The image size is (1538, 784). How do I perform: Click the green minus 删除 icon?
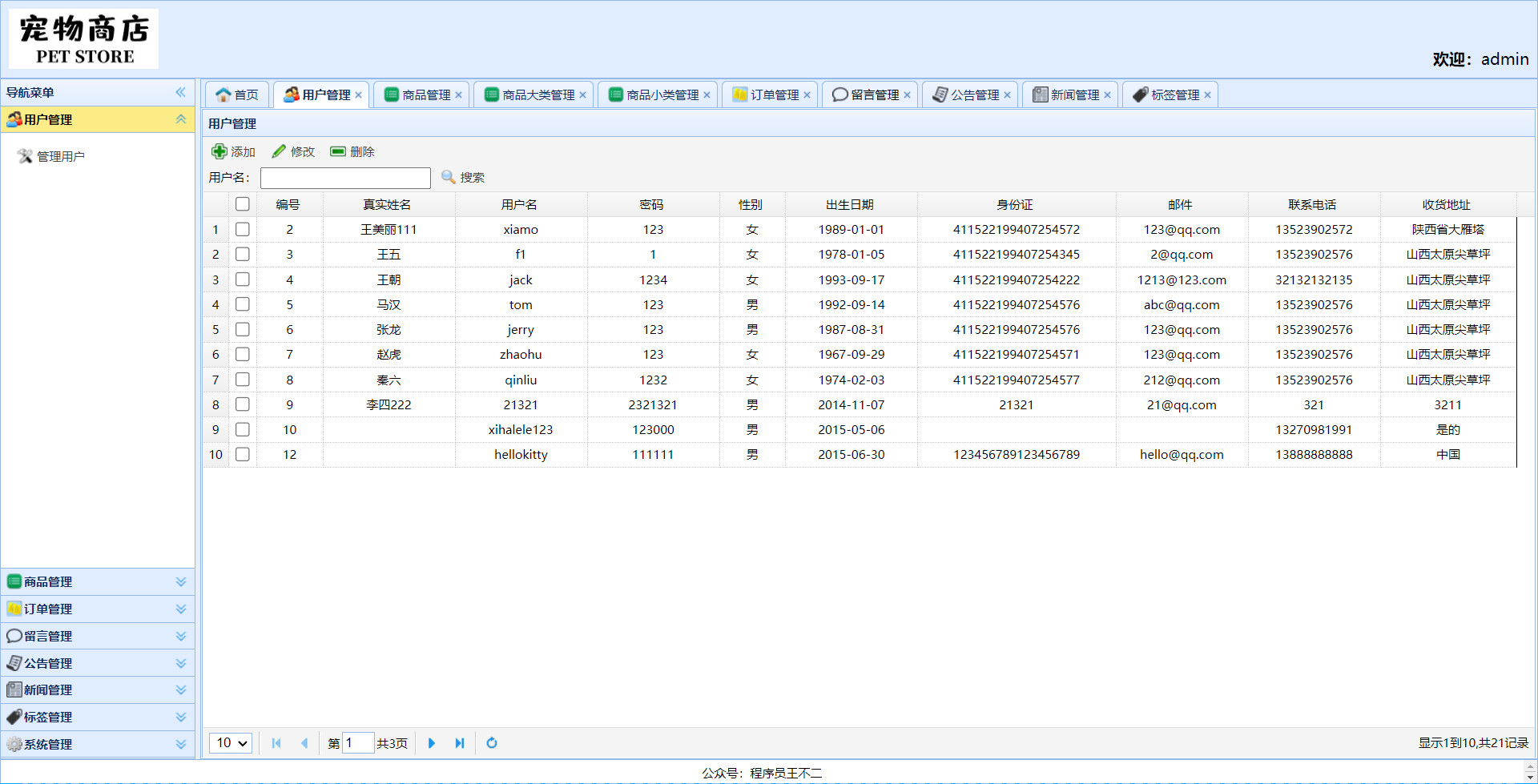tap(338, 151)
